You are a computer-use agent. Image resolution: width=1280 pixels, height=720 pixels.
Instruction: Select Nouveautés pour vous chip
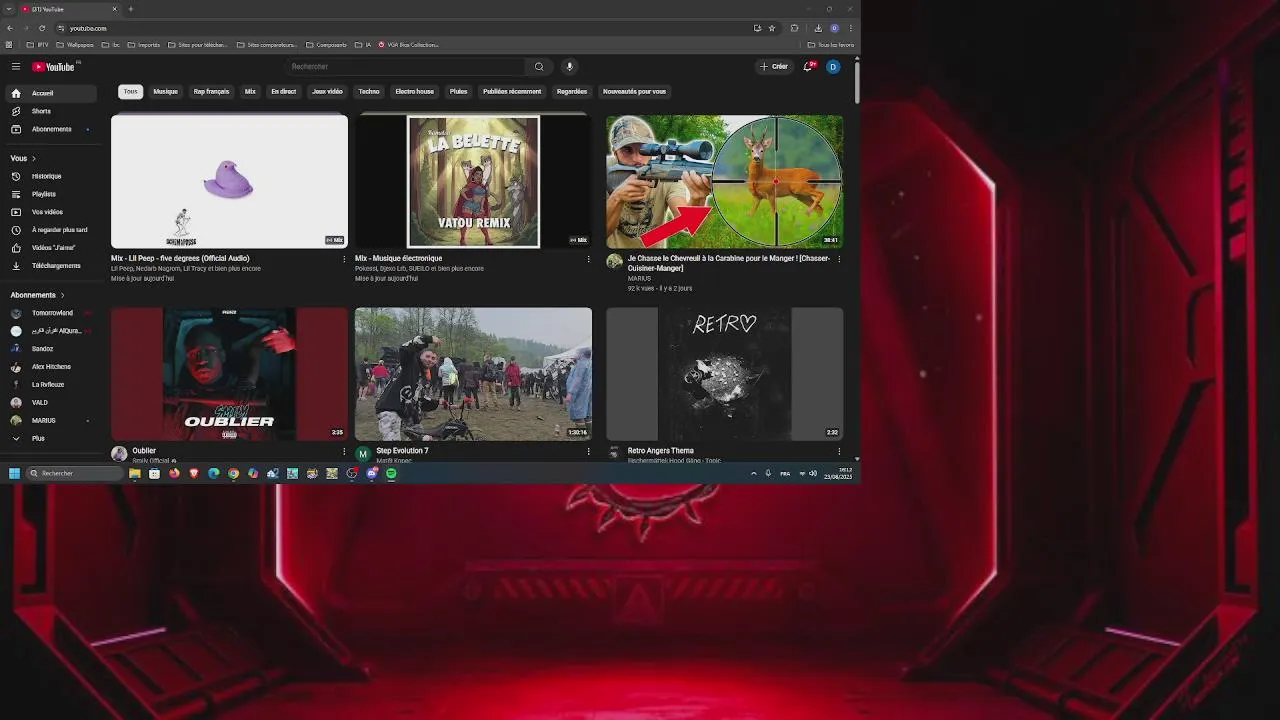pos(634,91)
